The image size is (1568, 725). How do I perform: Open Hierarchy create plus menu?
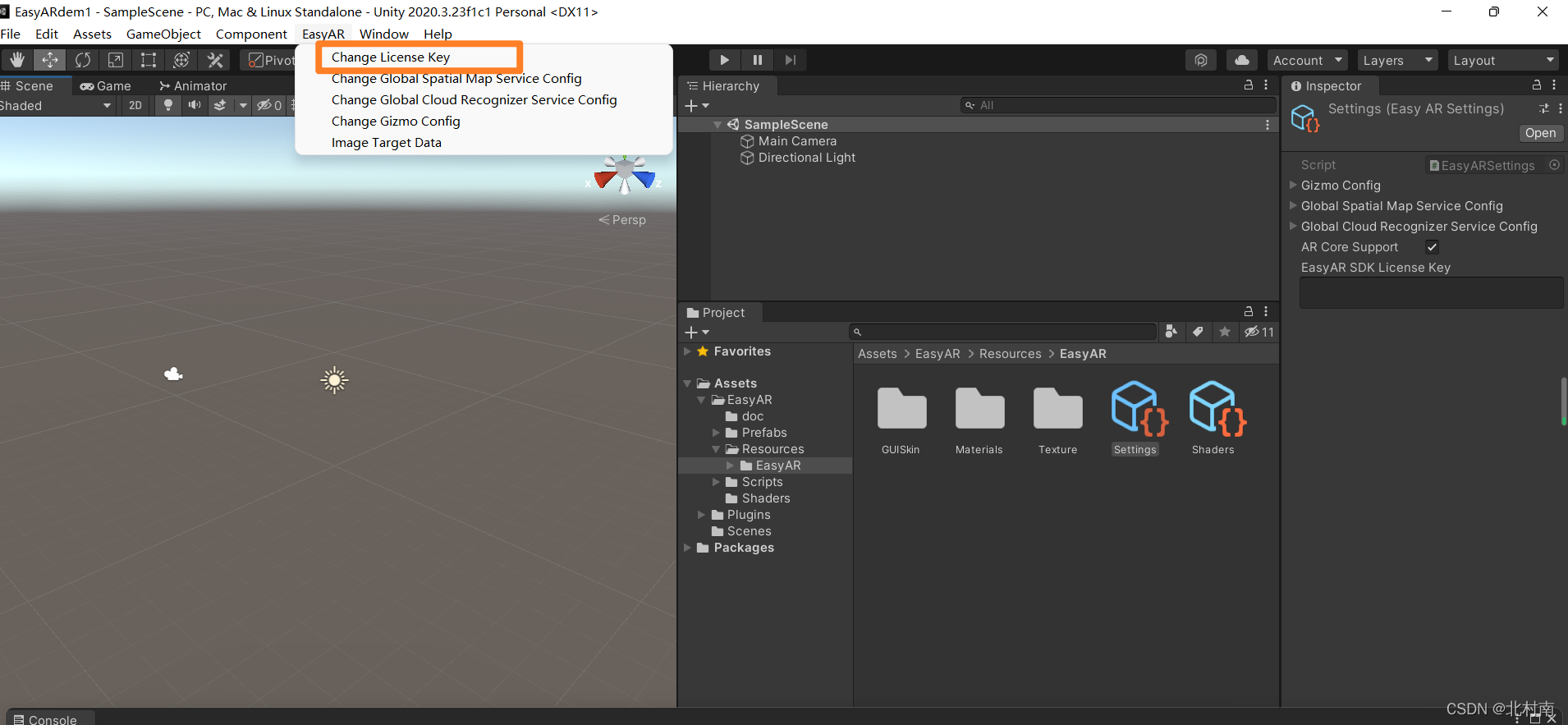tap(697, 105)
